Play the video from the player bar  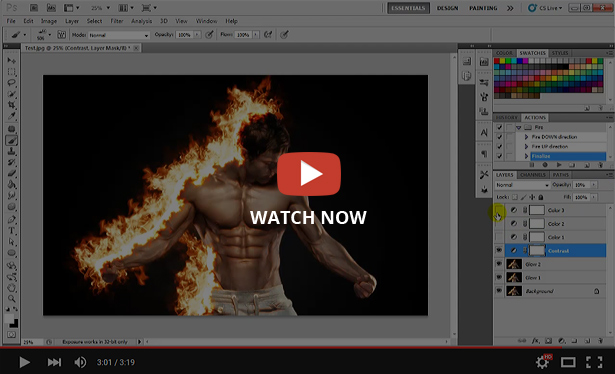pyautogui.click(x=24, y=362)
